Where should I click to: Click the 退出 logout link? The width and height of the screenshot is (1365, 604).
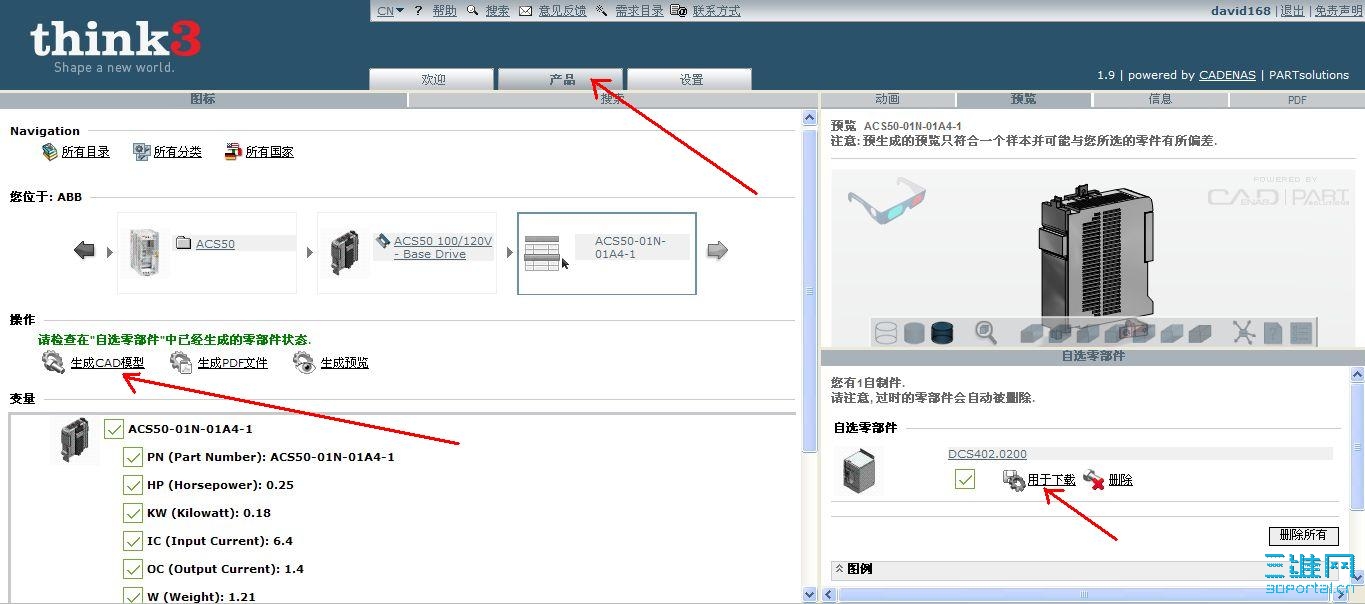(1293, 11)
